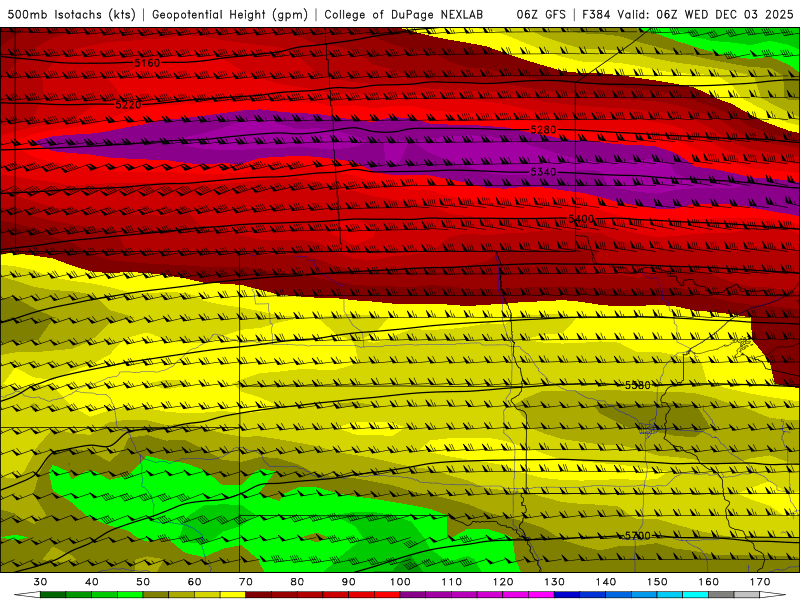This screenshot has width=800, height=600.
Task: Click the 'WED DEC 03 2025' valid date
Action: 739,15
